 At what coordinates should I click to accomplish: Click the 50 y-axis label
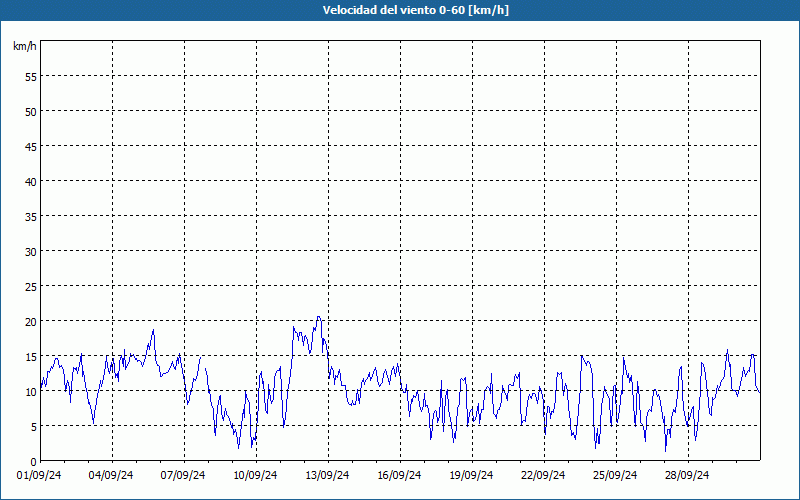coord(31,112)
